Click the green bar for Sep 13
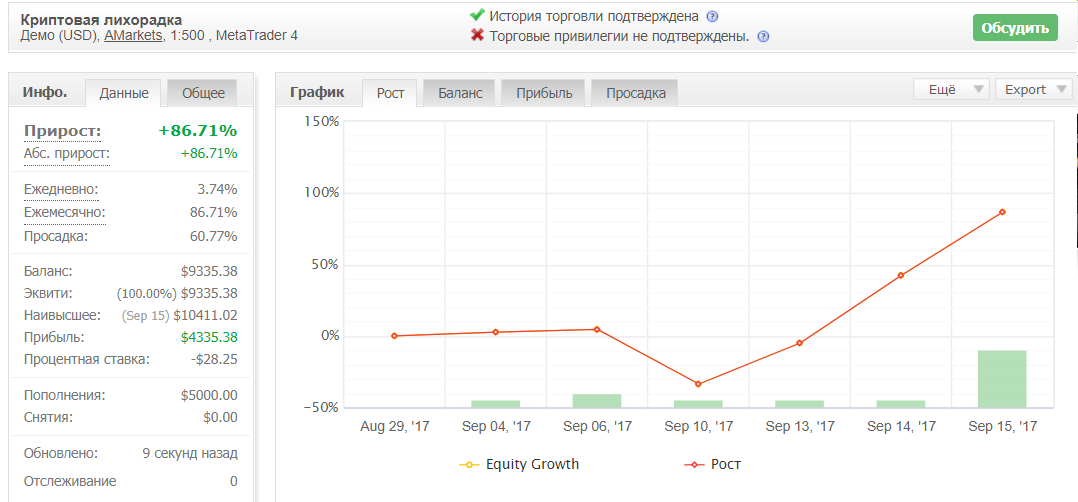Viewport: 1078px width, 502px height. pyautogui.click(x=800, y=404)
